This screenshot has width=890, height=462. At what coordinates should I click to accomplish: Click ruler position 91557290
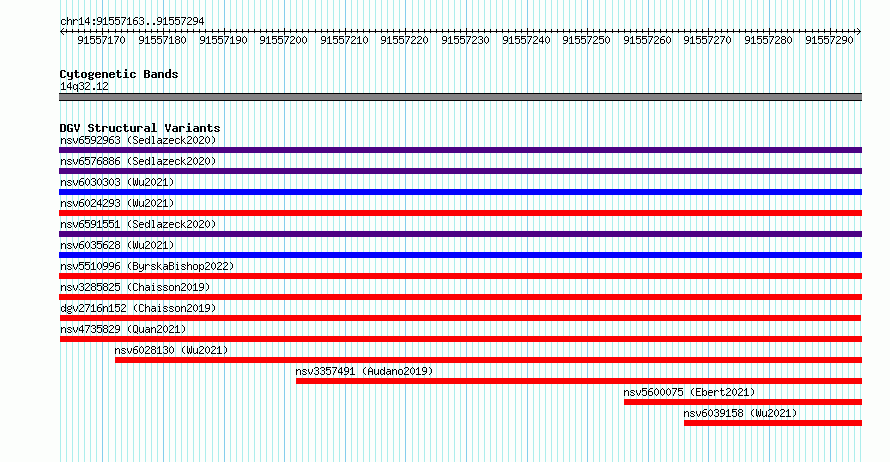click(x=829, y=40)
